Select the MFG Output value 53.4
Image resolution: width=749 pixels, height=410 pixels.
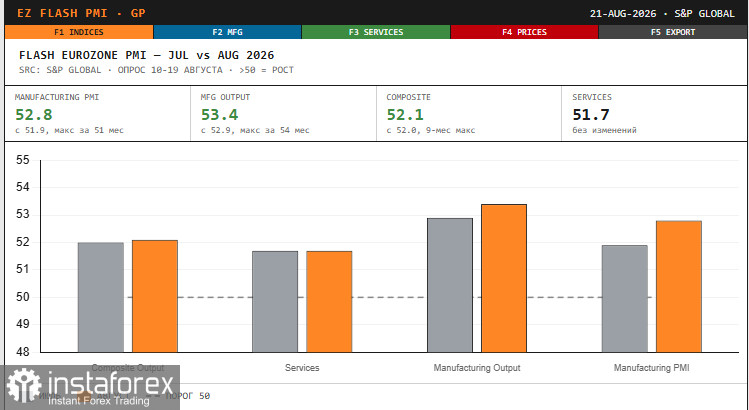(219, 115)
